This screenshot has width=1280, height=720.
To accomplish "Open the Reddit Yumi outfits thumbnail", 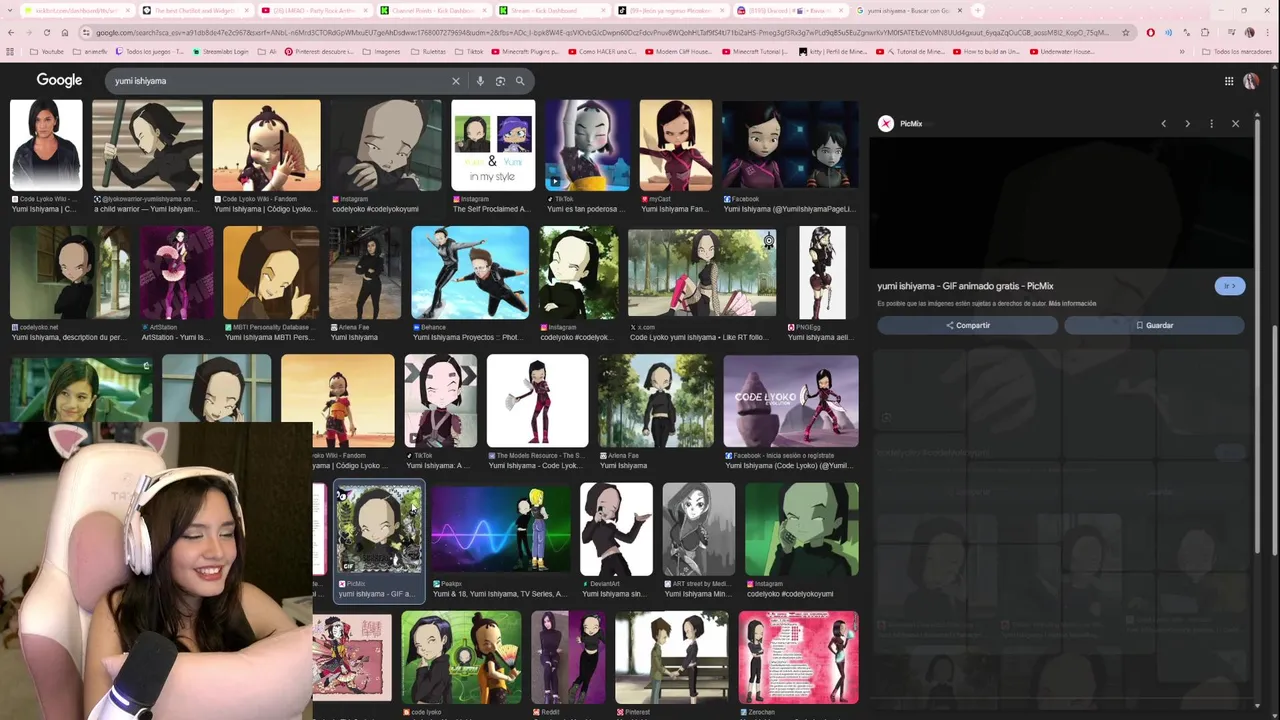I will click(568, 657).
